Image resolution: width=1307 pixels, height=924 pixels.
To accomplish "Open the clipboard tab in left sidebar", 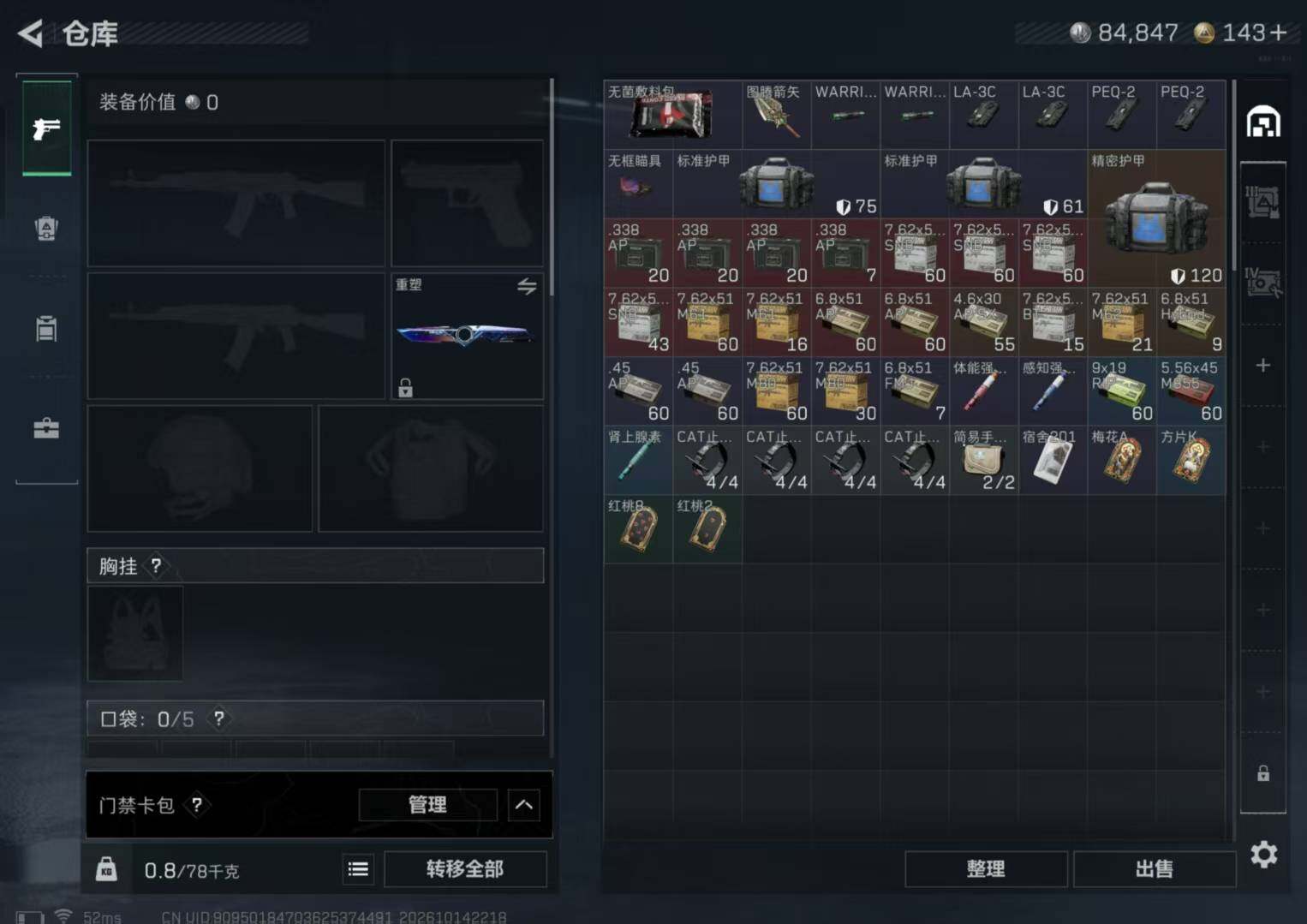I will 46,328.
